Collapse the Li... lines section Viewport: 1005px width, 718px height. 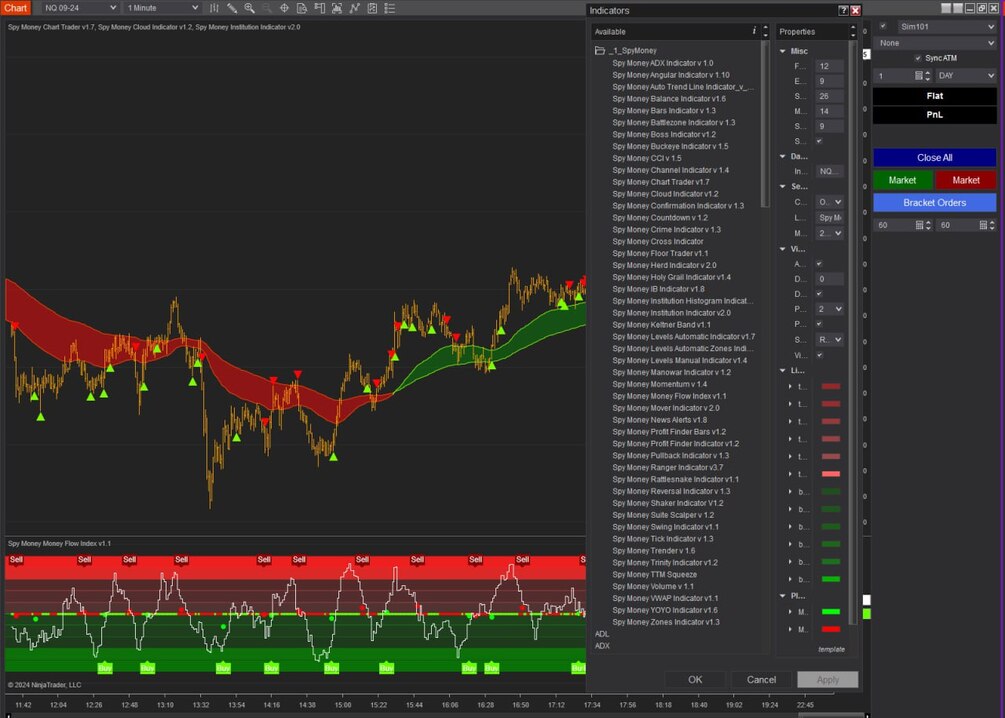(783, 371)
